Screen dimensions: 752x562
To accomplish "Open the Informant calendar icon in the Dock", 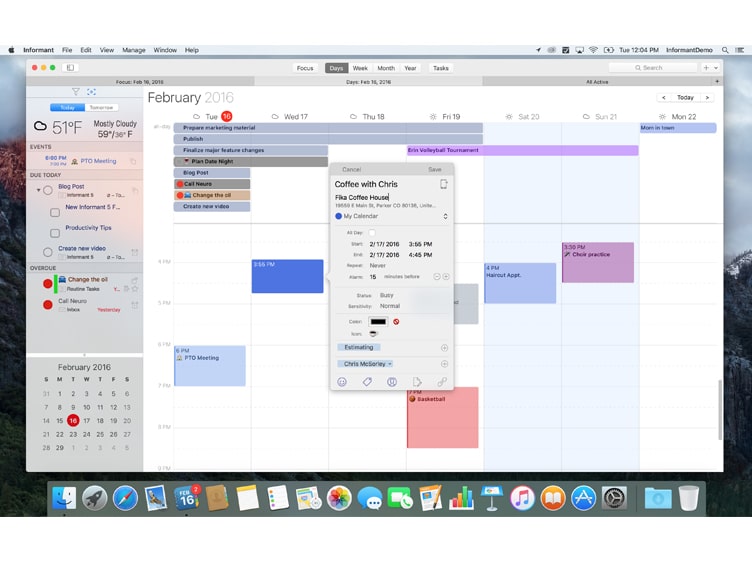I will (x=187, y=498).
